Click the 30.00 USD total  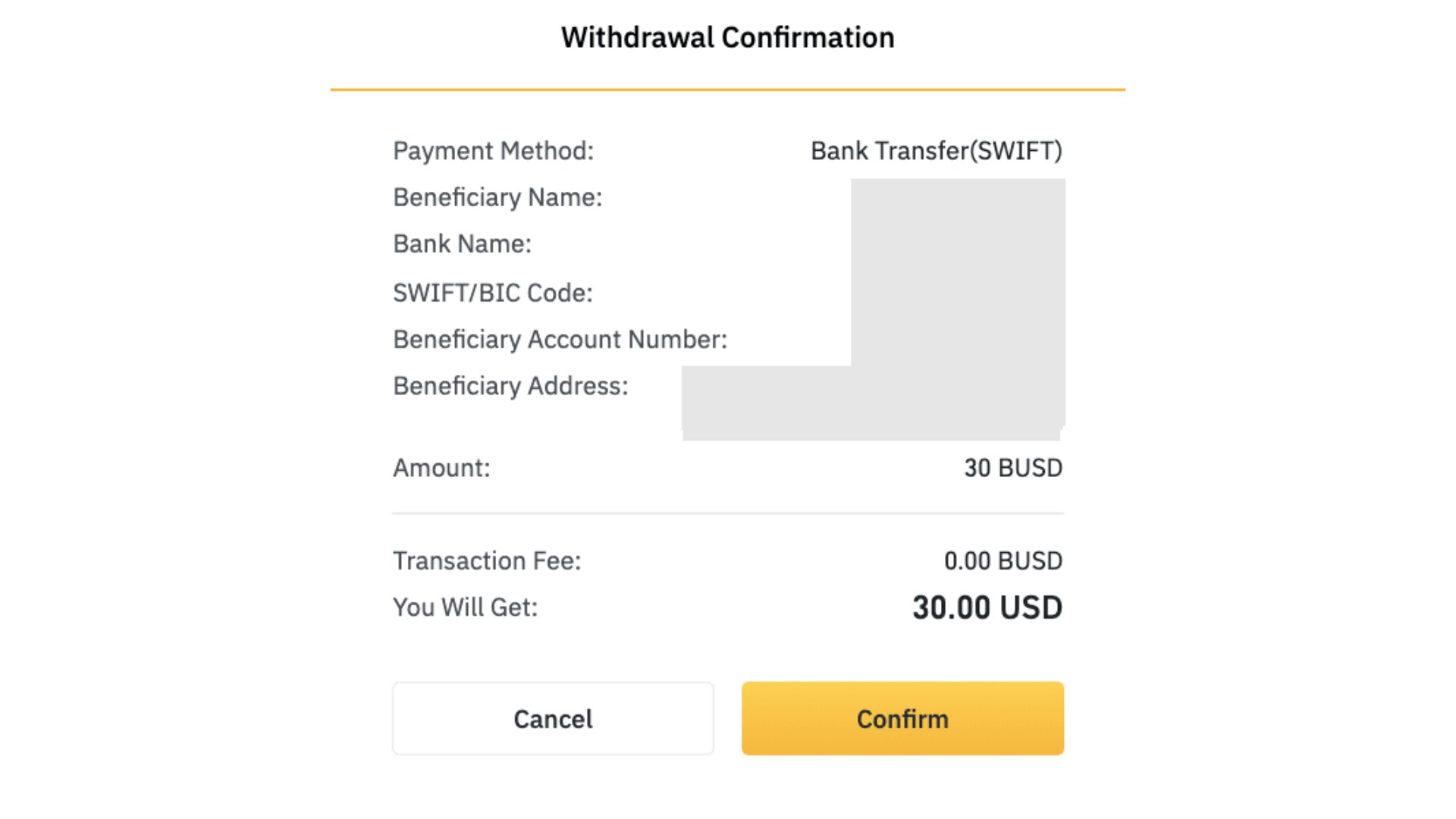(987, 607)
